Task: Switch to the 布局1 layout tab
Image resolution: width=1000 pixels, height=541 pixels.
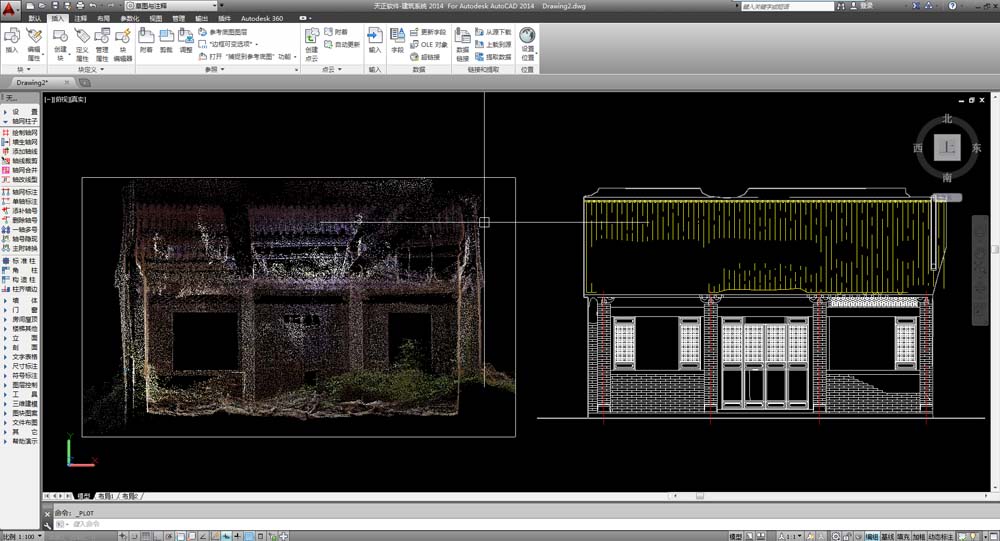Action: 105,496
